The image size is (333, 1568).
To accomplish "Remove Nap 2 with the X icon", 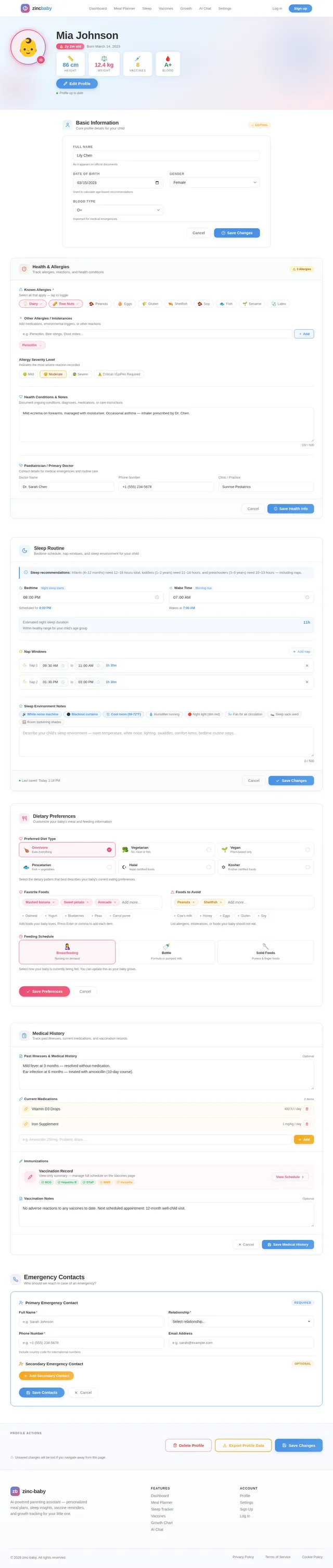I will [307, 682].
